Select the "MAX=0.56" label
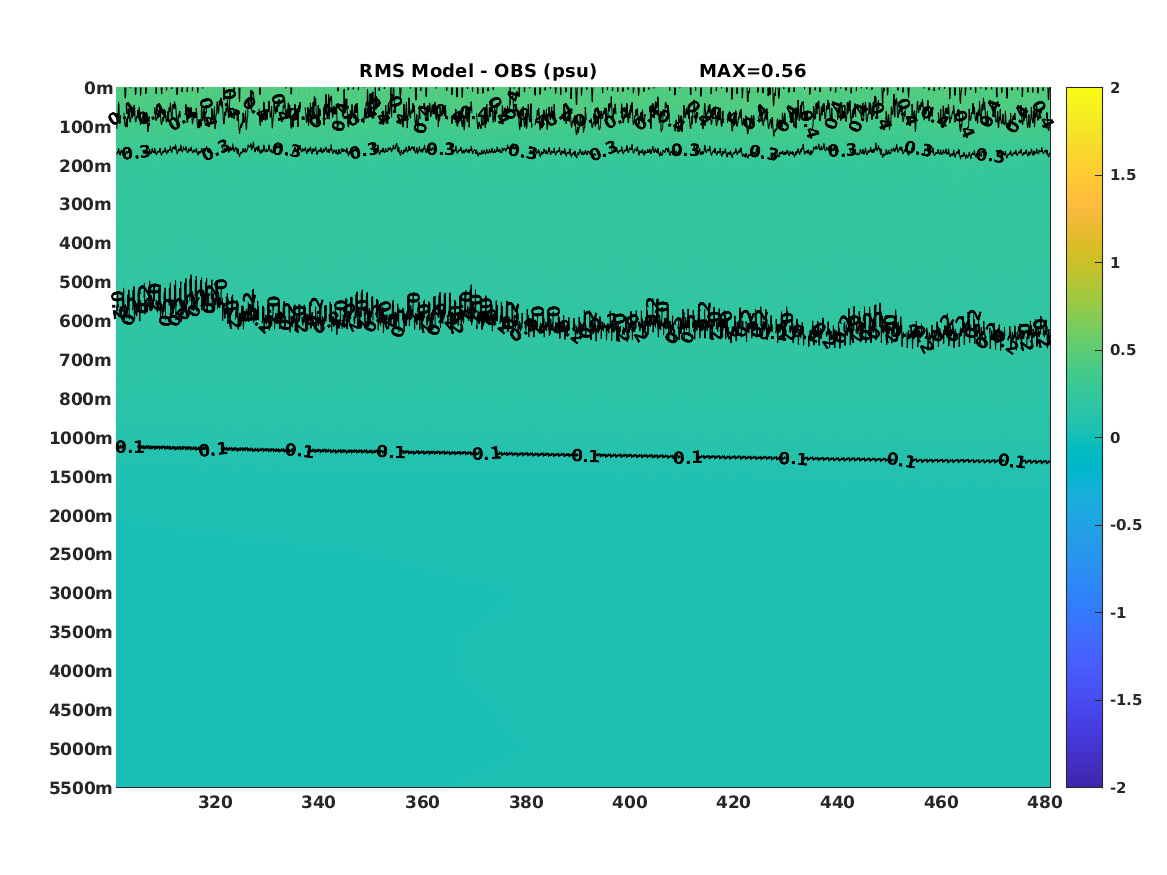1167x875 pixels. pos(752,71)
